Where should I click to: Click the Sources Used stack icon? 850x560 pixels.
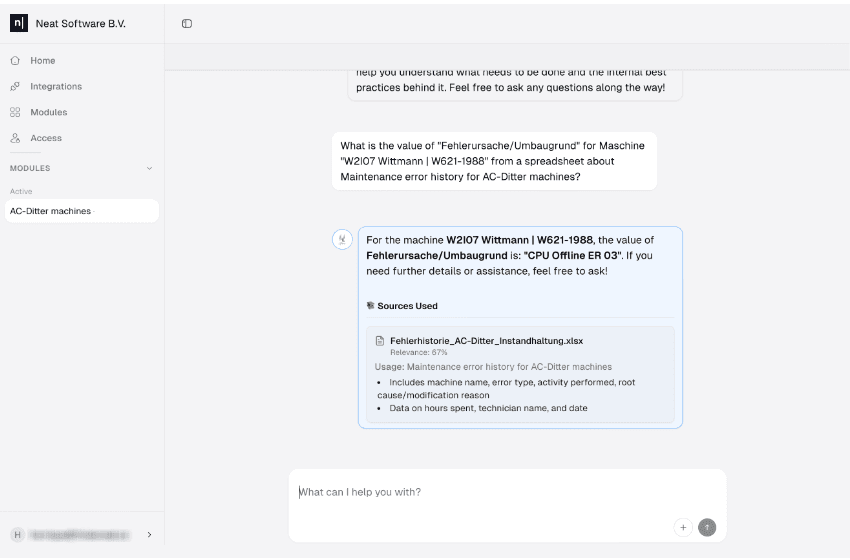coord(370,306)
